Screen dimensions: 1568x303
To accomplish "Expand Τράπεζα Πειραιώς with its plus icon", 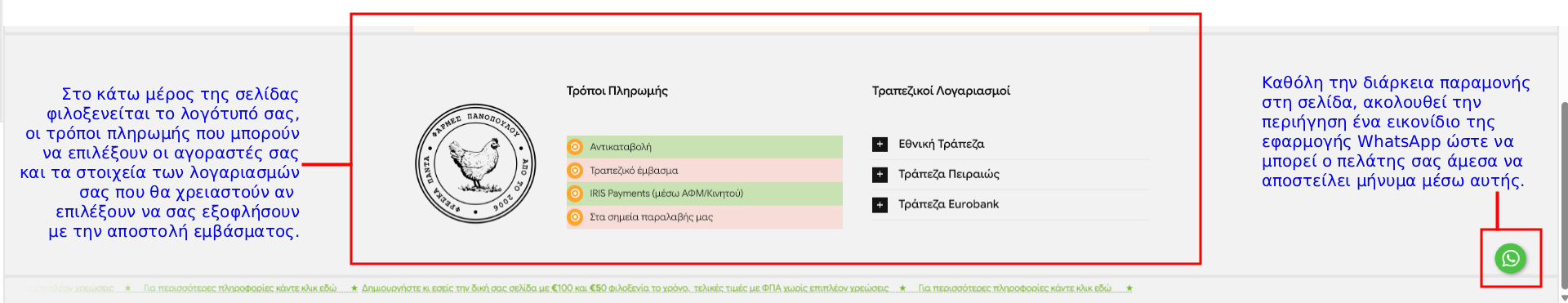I will coord(880,174).
